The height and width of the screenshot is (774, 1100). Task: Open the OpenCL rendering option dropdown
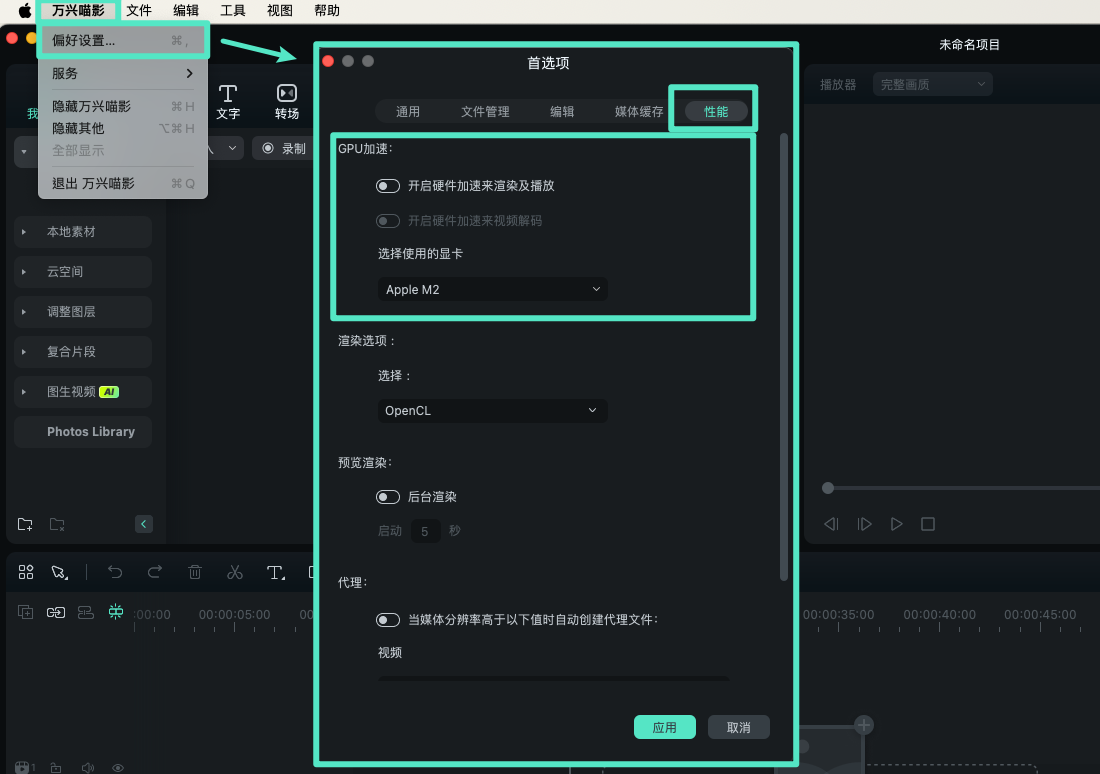[492, 410]
